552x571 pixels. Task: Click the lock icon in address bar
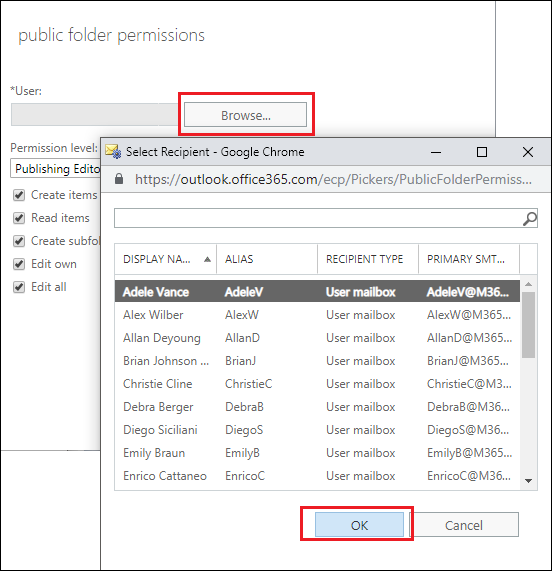click(119, 179)
